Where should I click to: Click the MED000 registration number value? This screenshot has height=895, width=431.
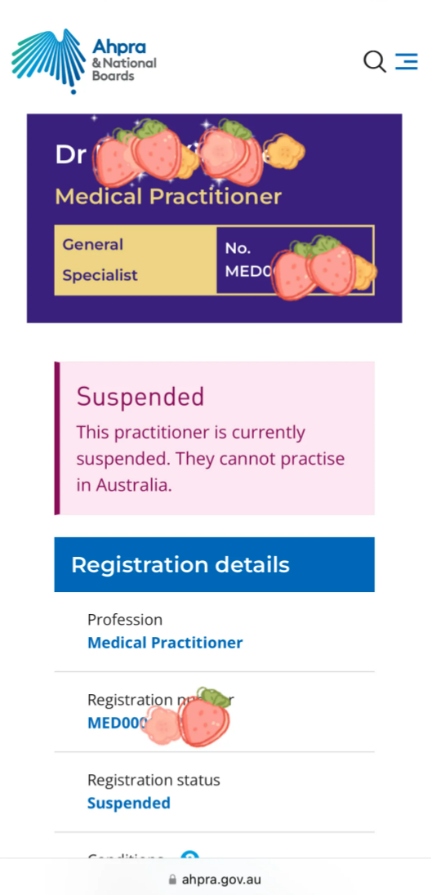(x=114, y=723)
